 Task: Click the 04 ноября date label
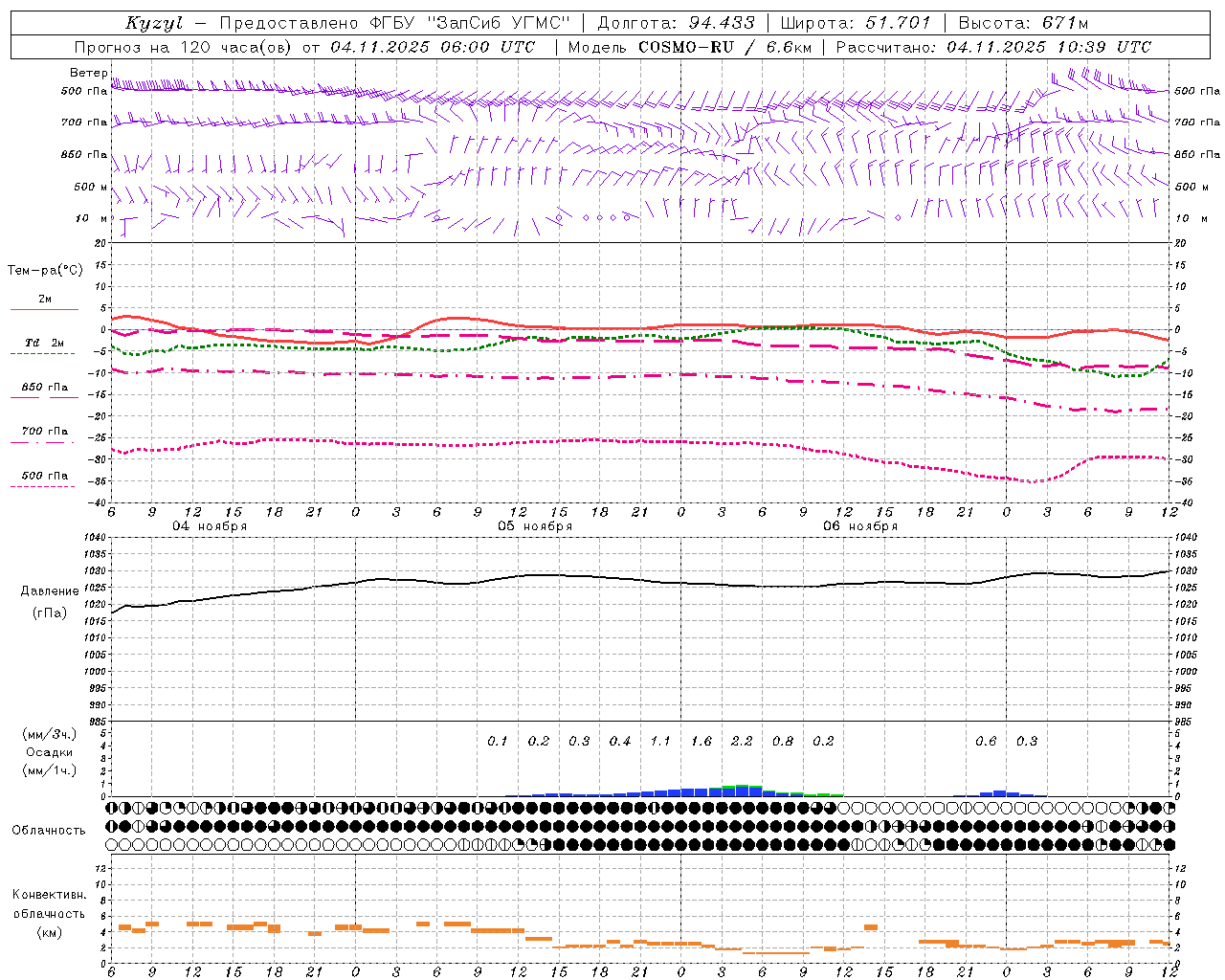coord(210,526)
